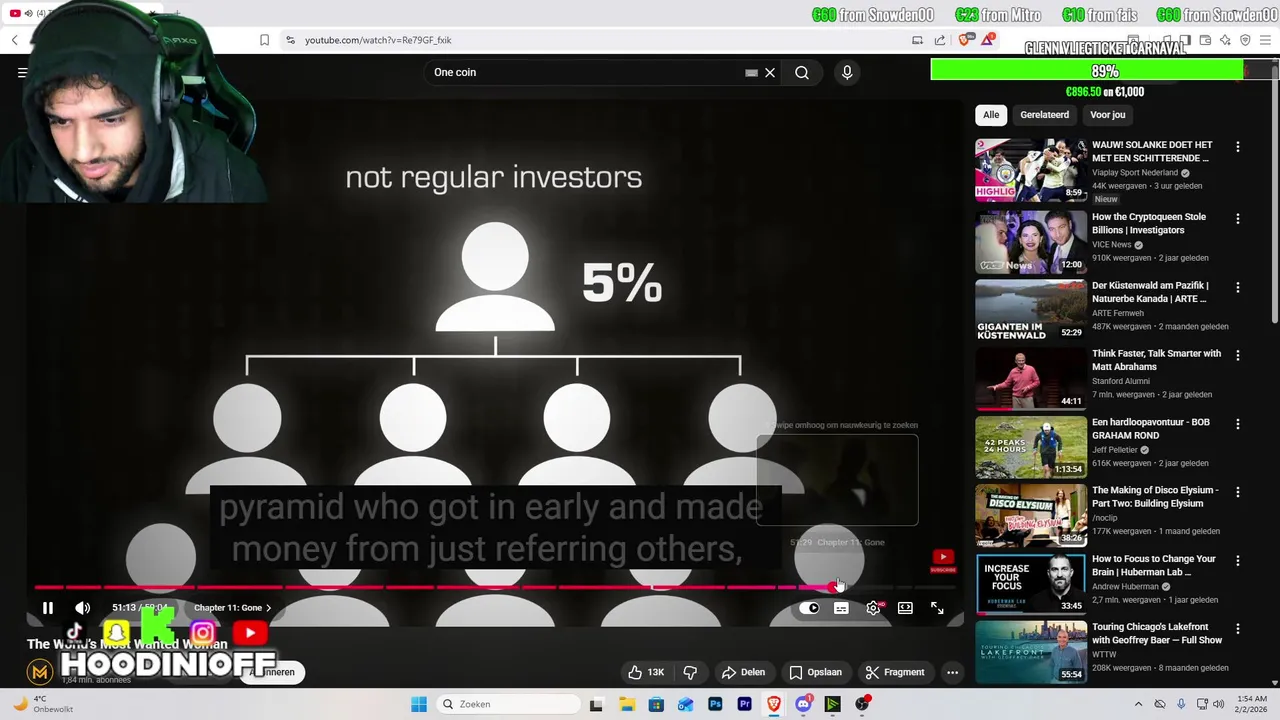This screenshot has width=1280, height=720.
Task: Switch to theater mode in the player
Action: point(905,608)
